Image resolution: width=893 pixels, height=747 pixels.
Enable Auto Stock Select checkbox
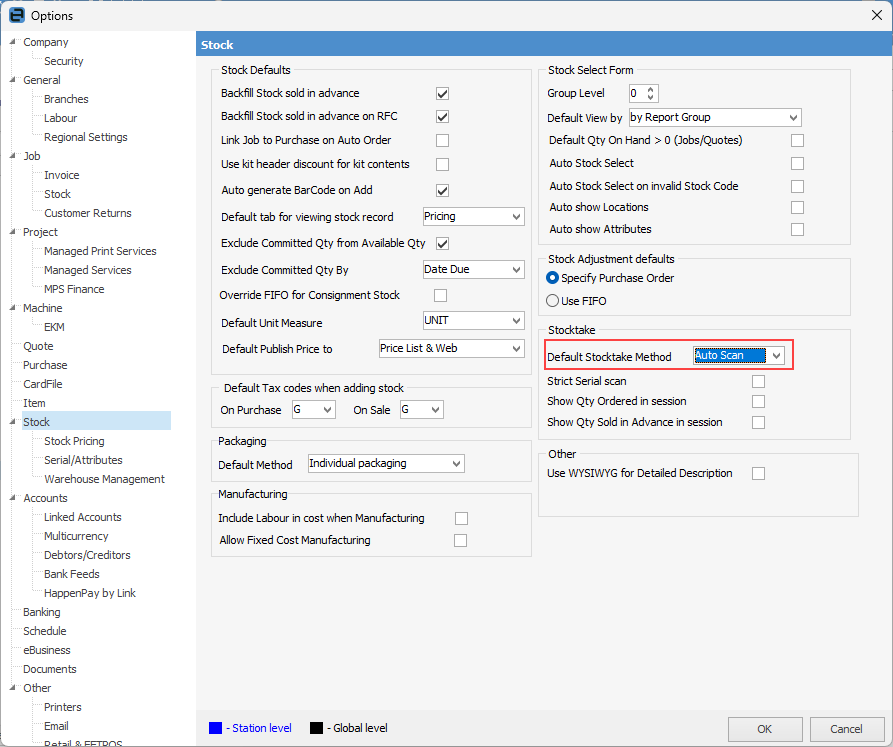(797, 163)
